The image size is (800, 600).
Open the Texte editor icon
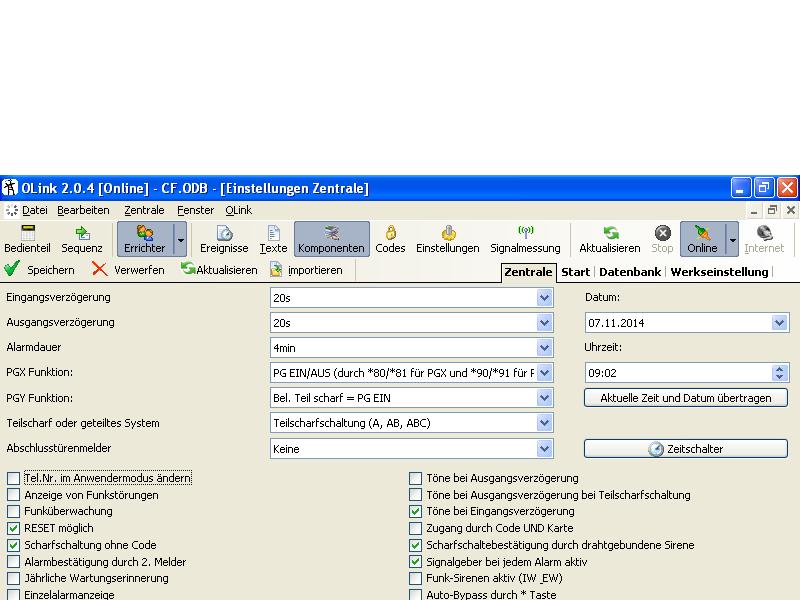tap(273, 238)
